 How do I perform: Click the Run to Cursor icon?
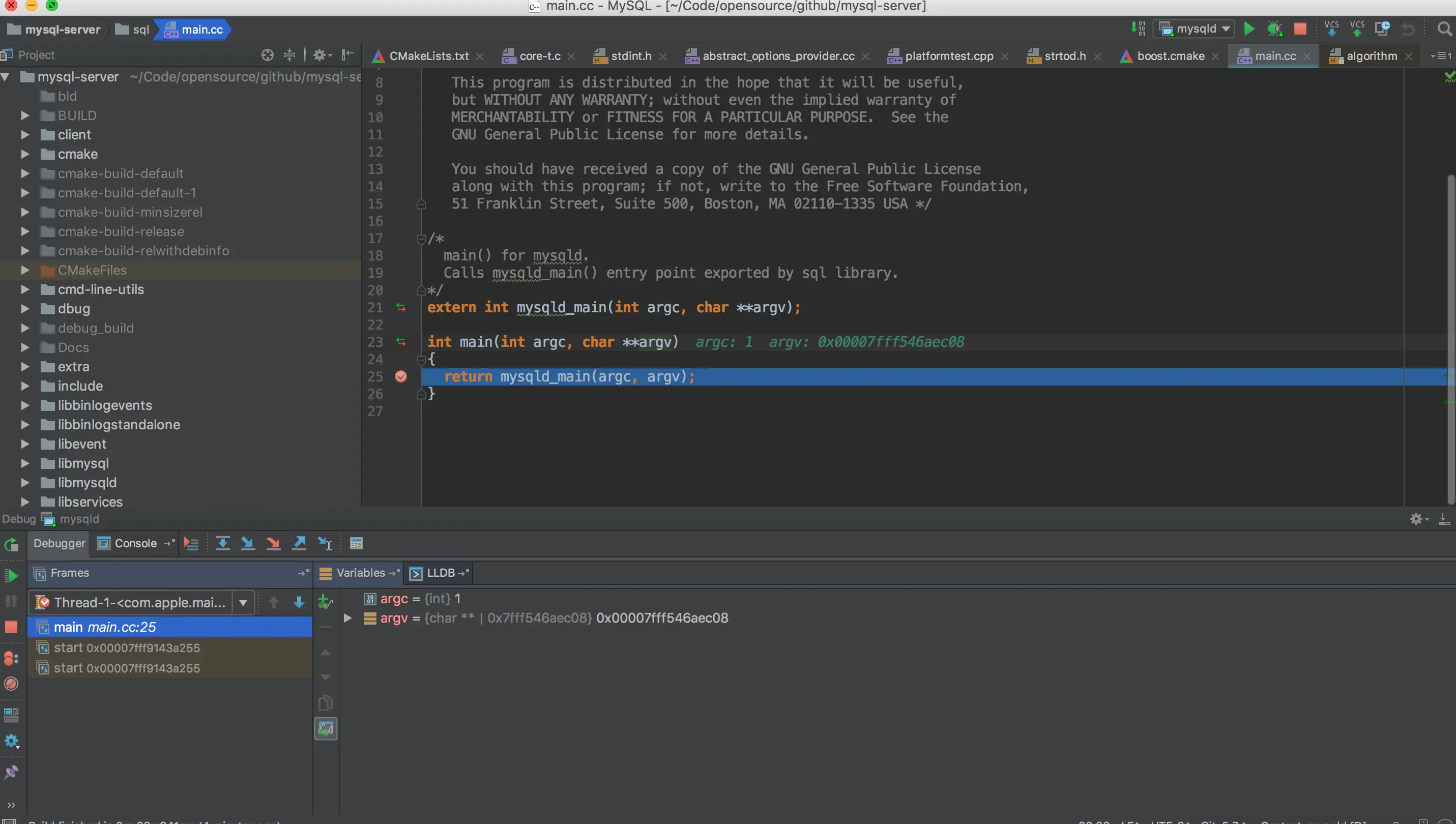325,543
